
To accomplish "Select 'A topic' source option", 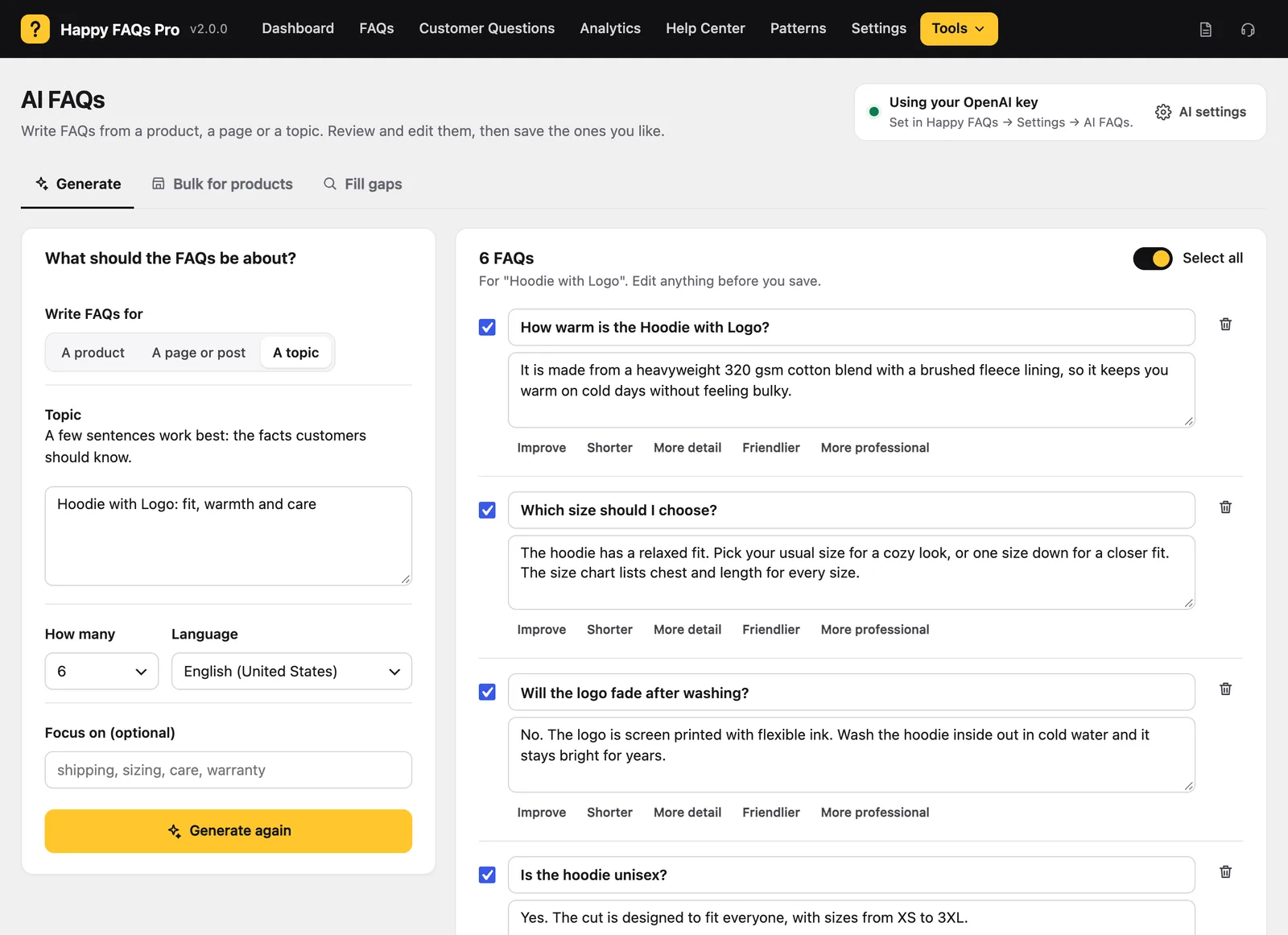I will coord(296,353).
